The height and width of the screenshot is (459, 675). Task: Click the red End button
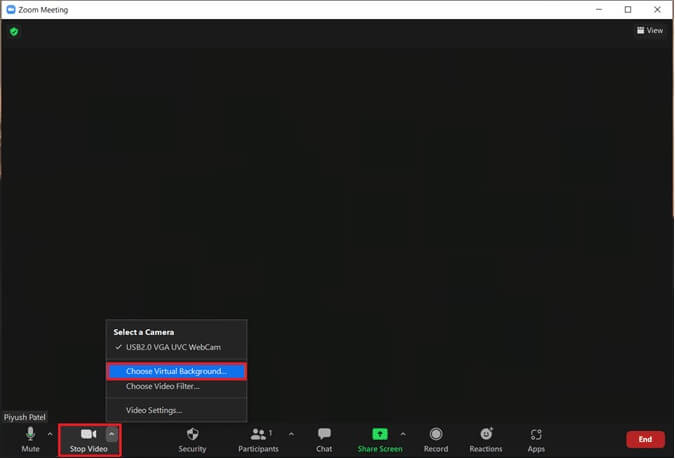pos(645,439)
